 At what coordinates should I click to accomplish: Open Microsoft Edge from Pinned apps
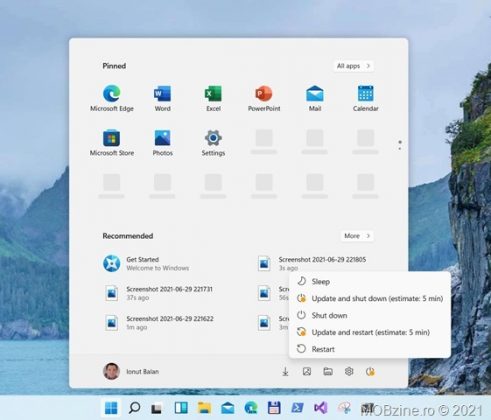pyautogui.click(x=112, y=98)
